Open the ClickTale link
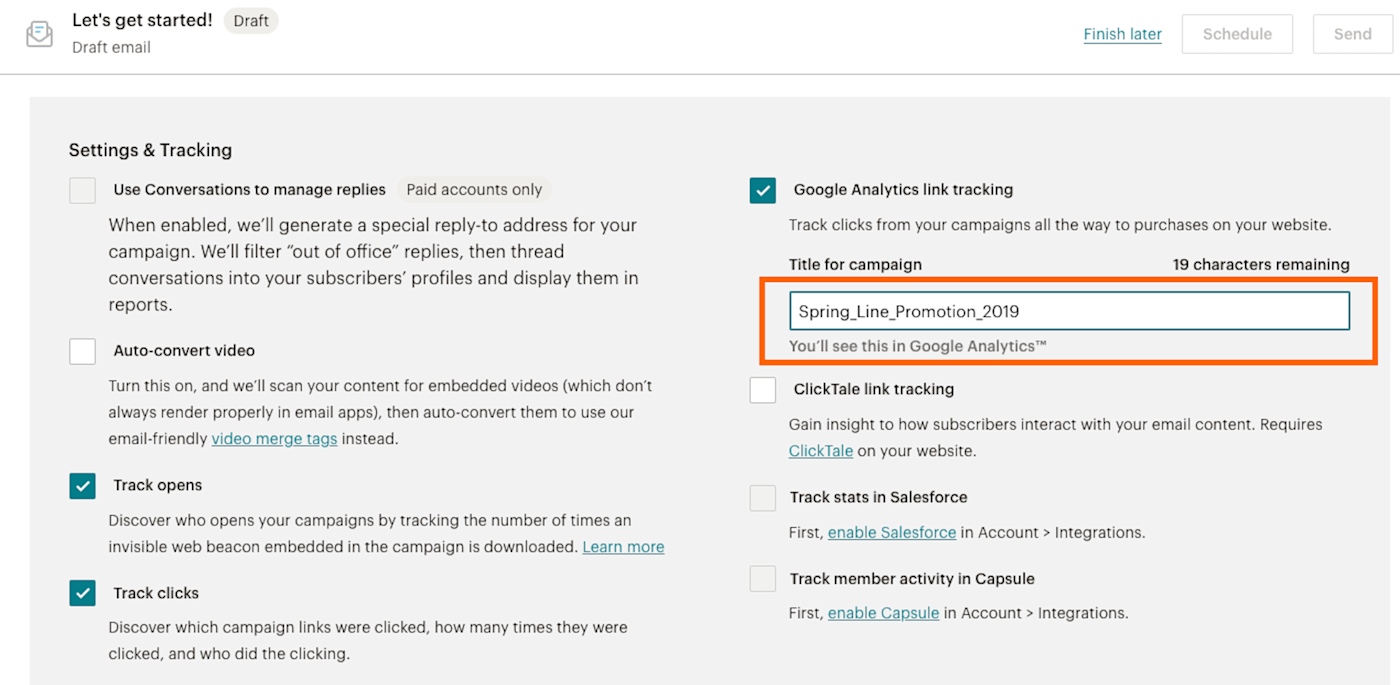This screenshot has width=1400, height=685. point(821,451)
